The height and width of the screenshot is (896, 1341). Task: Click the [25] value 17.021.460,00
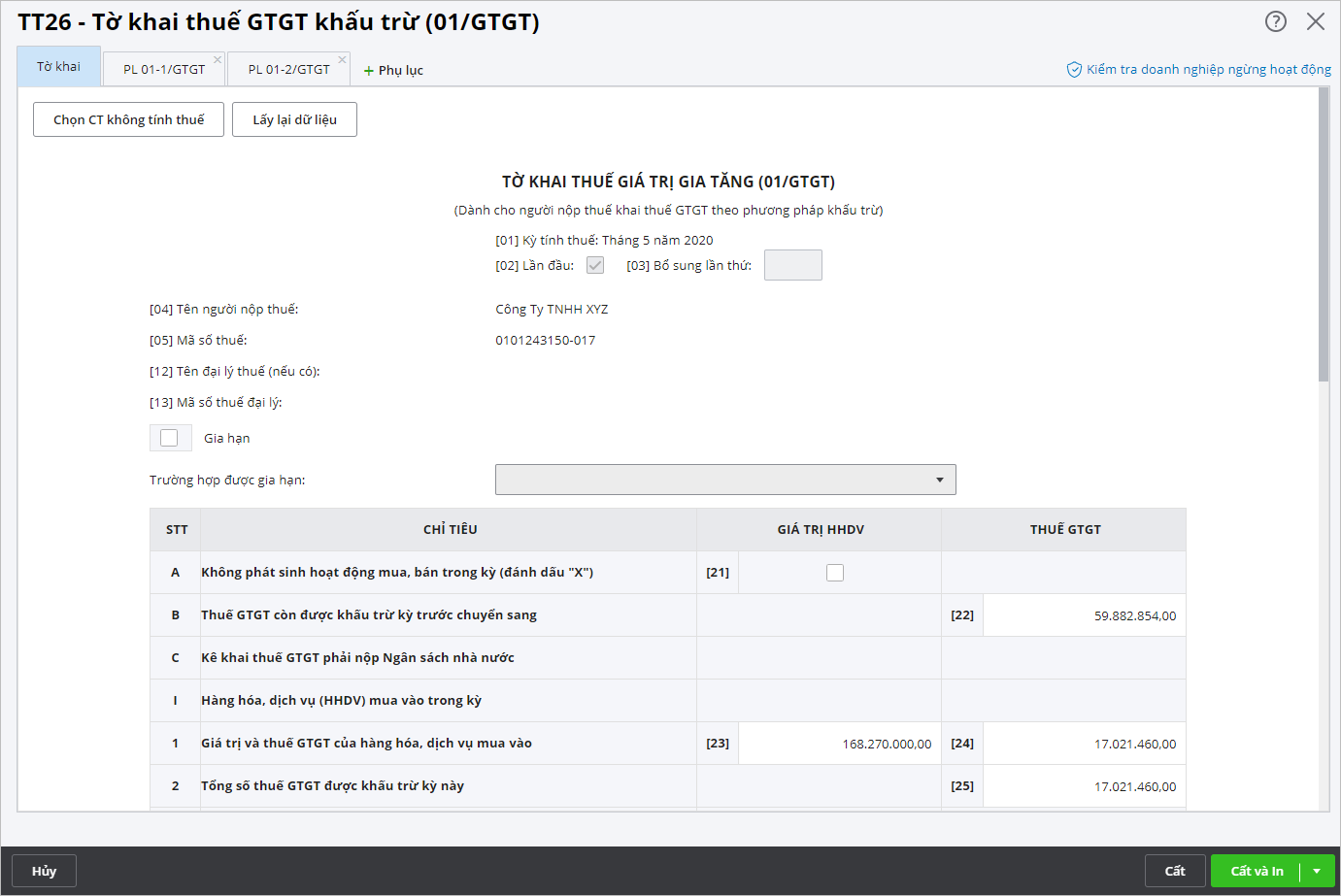coord(1085,786)
